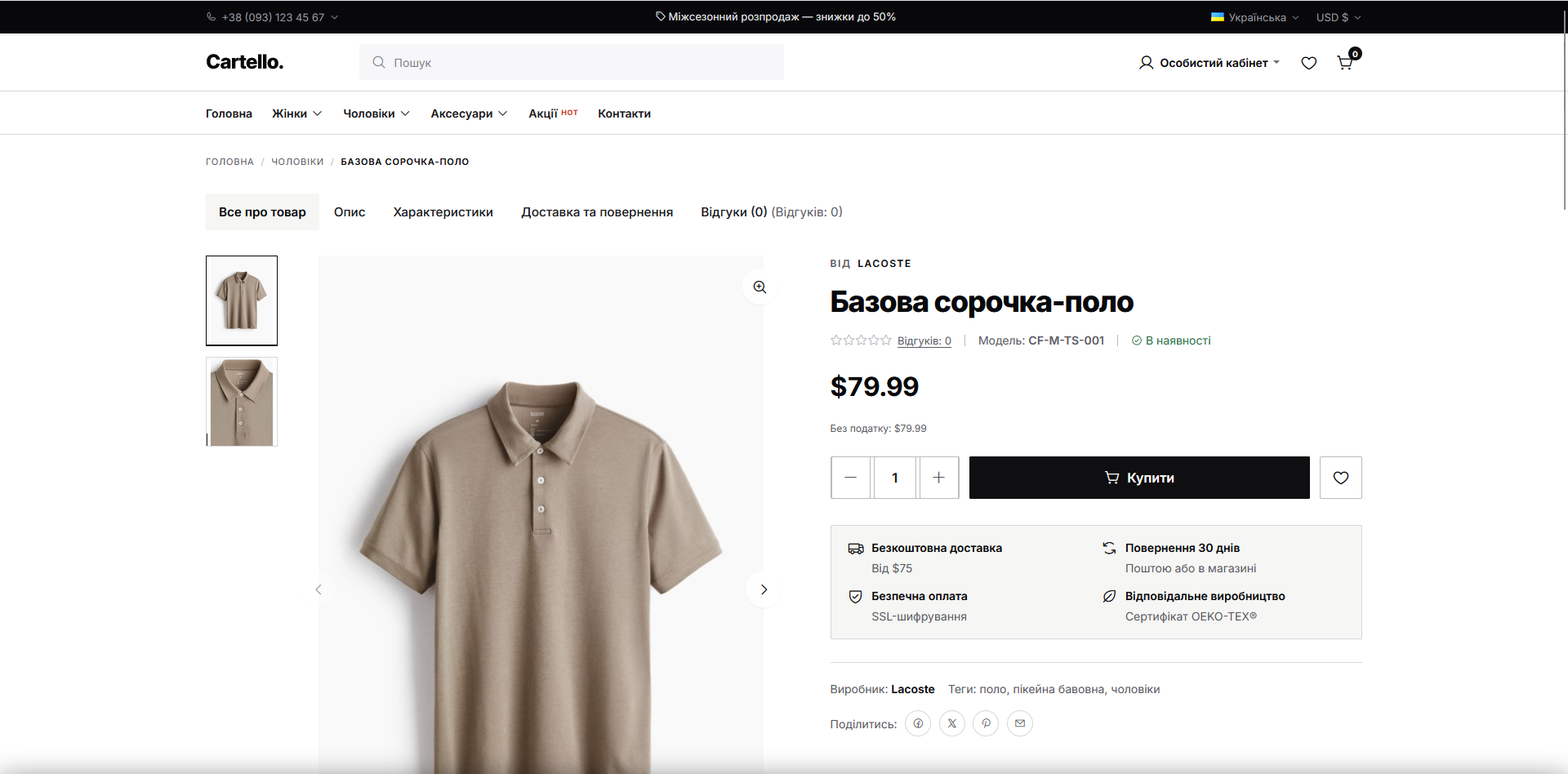Share product on Pinterest
Screen dimensions: 1568x774
[x=986, y=723]
